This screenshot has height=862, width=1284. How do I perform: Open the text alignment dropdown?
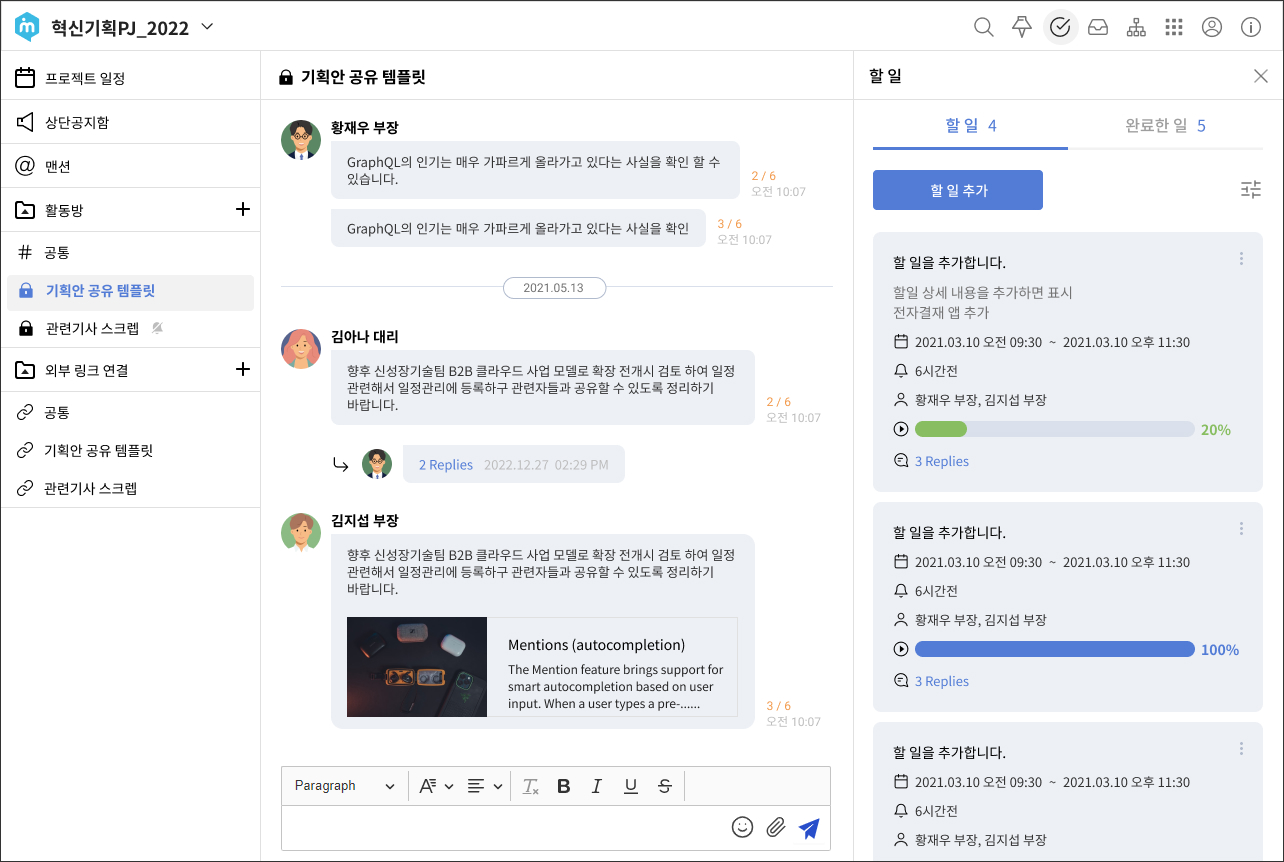pyautogui.click(x=485, y=786)
